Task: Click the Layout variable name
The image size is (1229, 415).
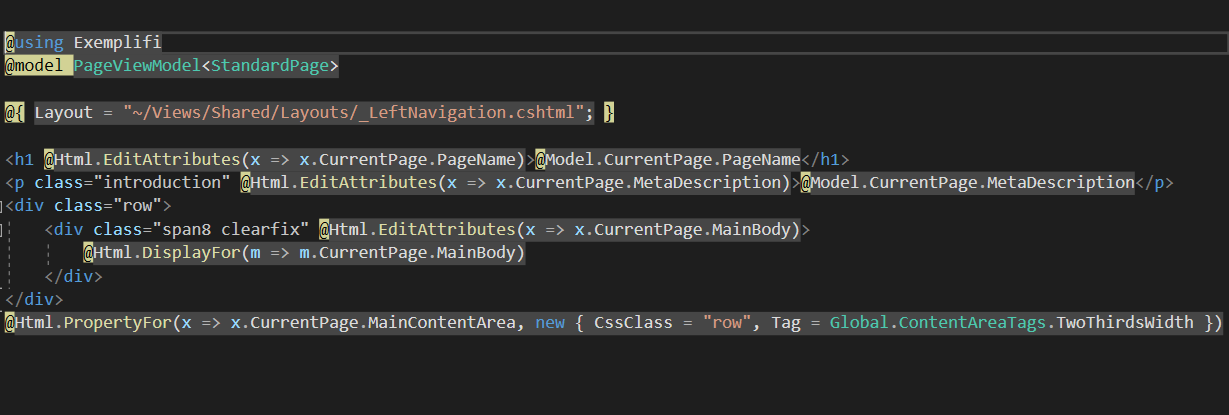Action: click(x=64, y=113)
